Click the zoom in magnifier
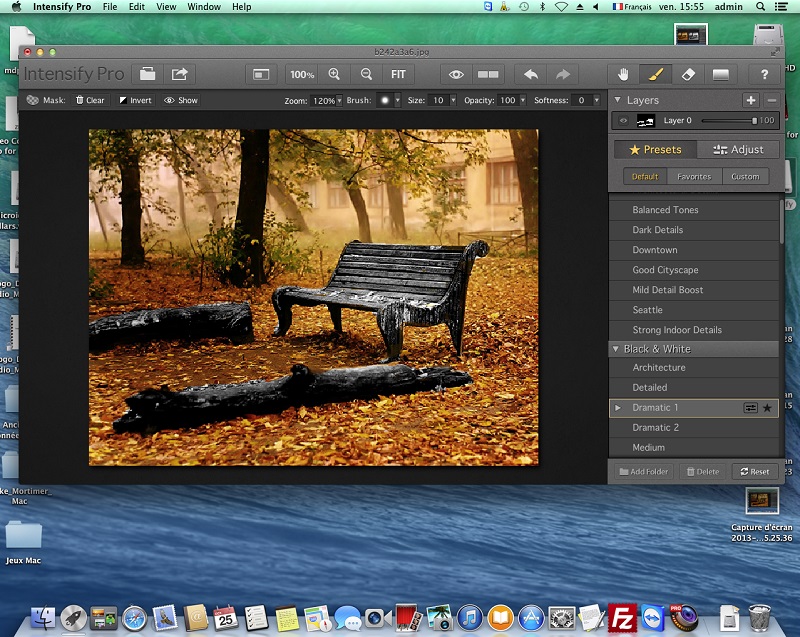 334,74
